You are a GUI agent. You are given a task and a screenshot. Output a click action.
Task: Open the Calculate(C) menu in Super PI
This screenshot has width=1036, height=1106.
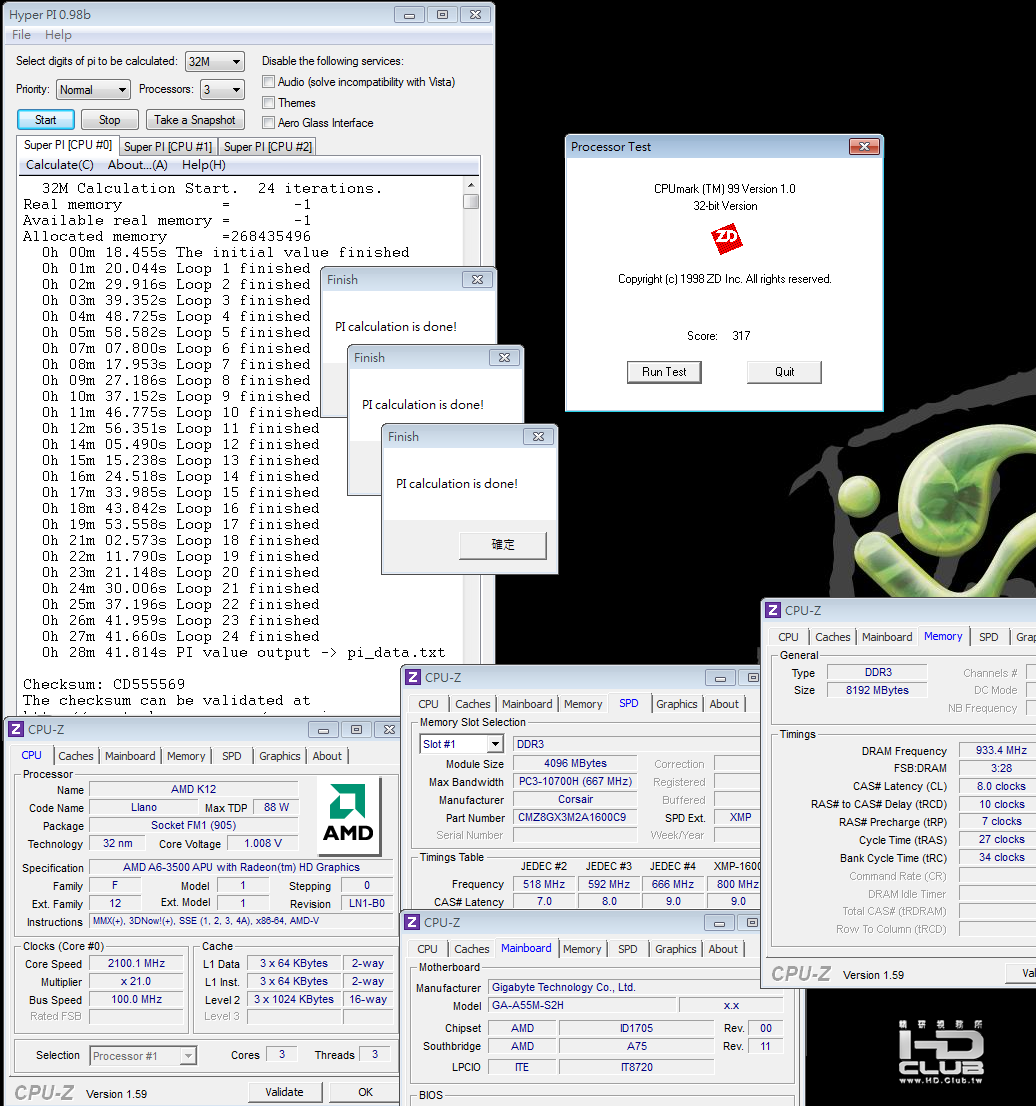pos(59,164)
